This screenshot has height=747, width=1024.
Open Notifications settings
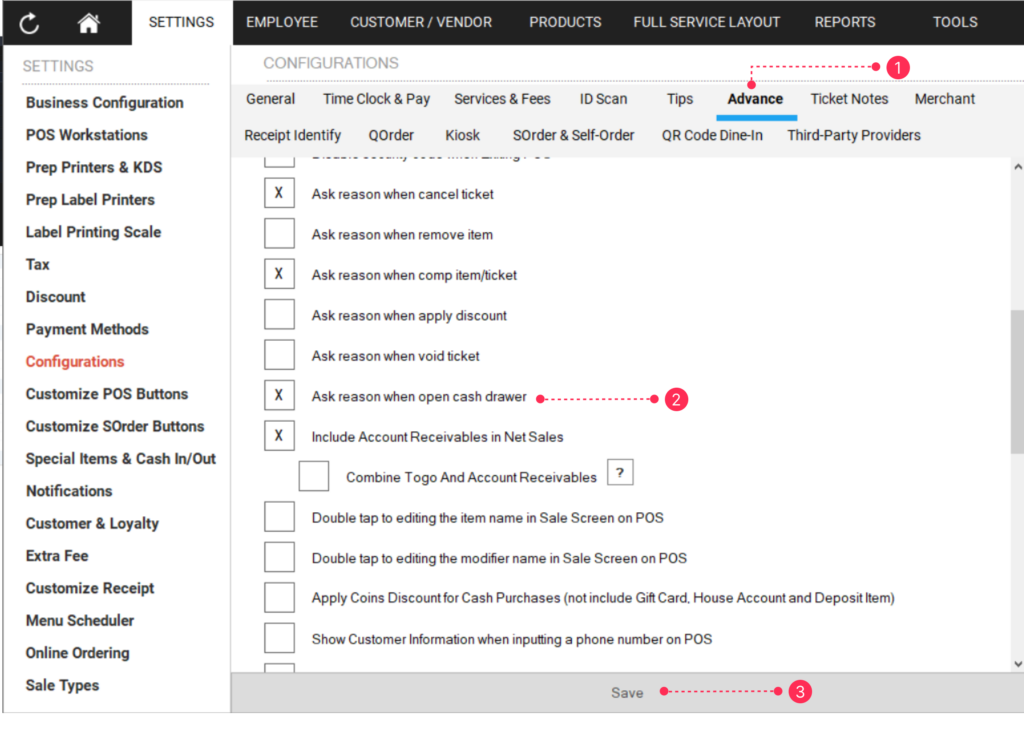69,491
